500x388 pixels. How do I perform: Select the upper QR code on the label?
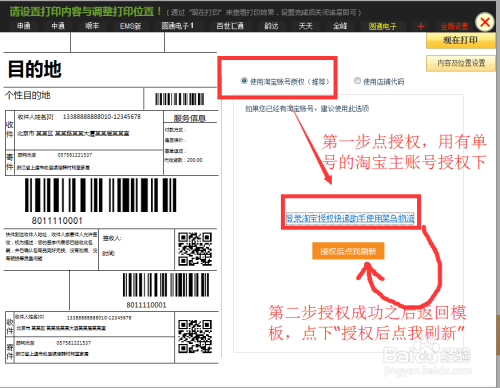(195, 249)
